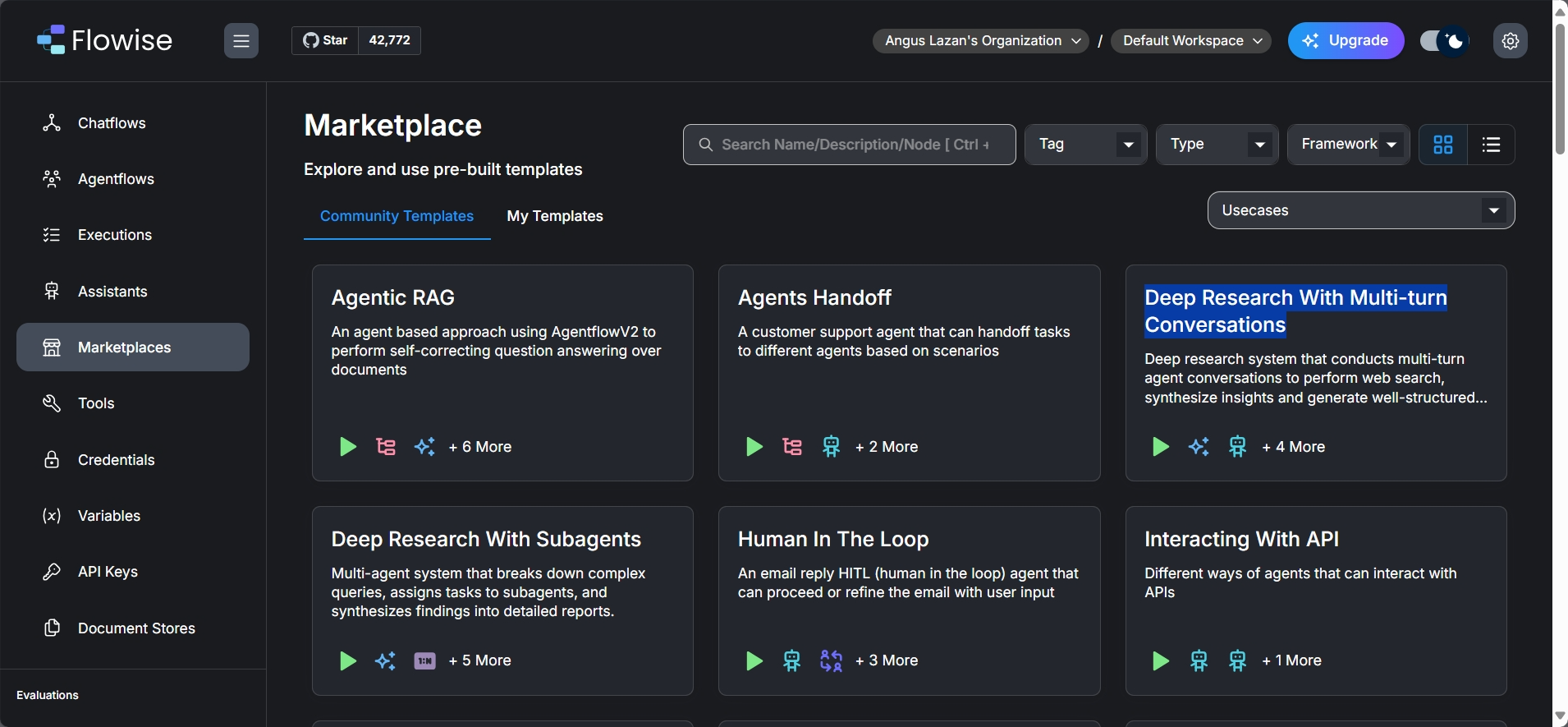Click the Upgrade button
The width and height of the screenshot is (1568, 727).
(x=1346, y=40)
